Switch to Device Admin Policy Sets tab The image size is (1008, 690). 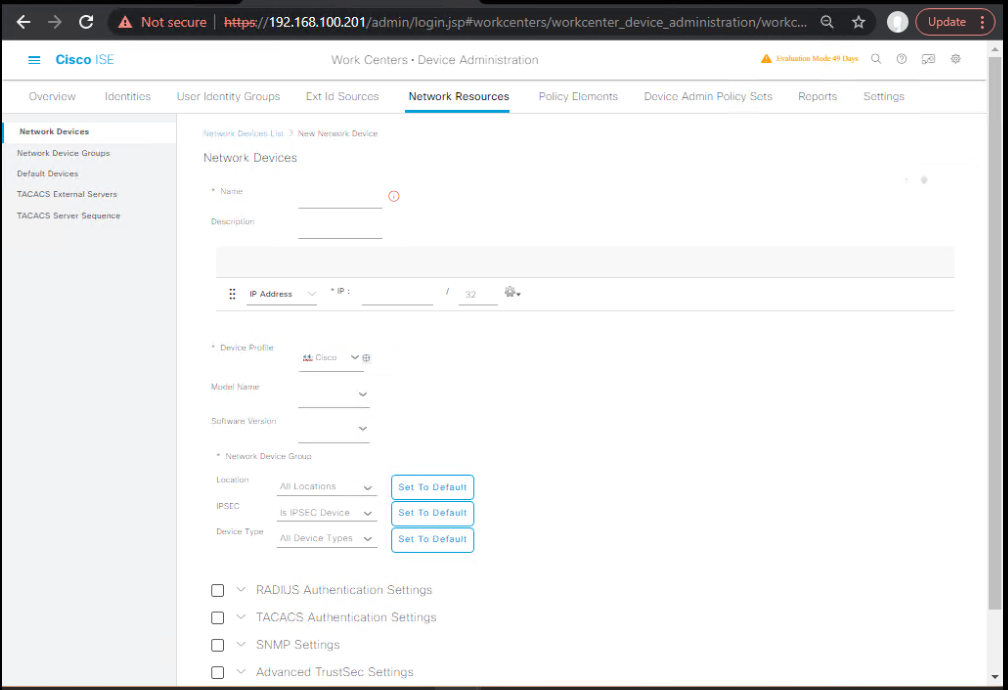708,96
